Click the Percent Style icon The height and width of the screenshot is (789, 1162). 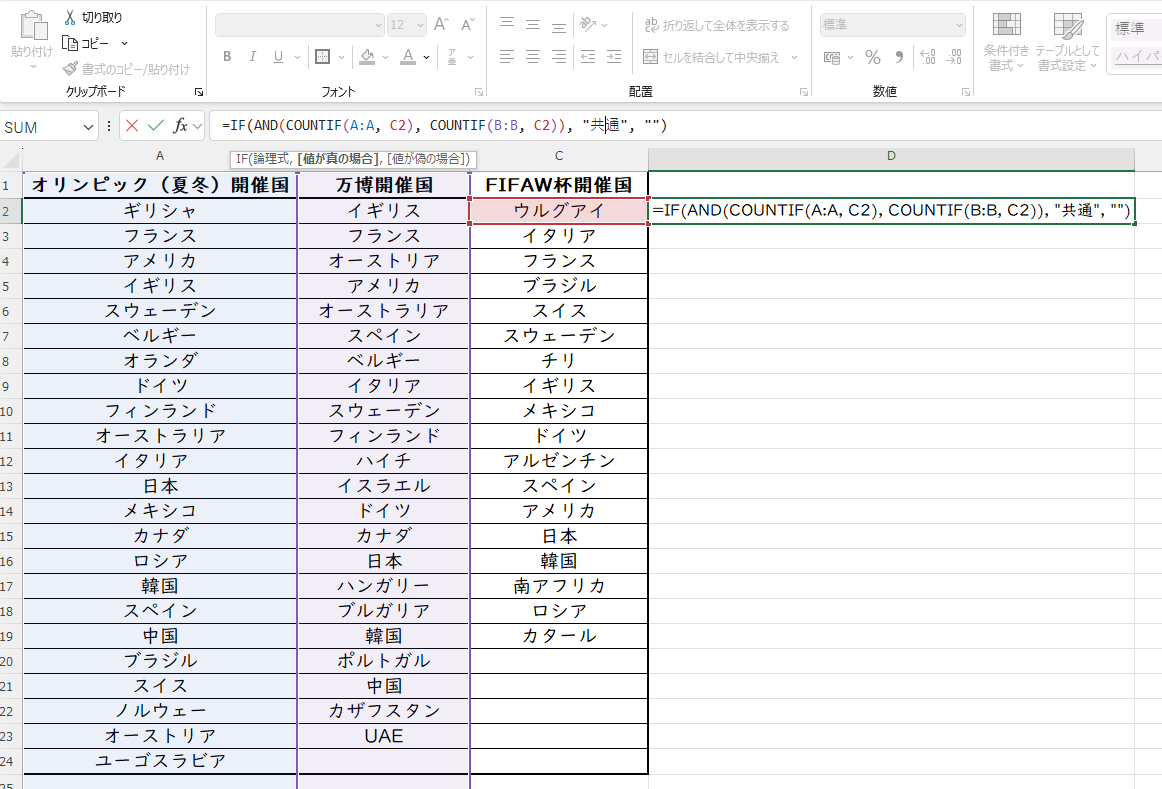tap(873, 57)
